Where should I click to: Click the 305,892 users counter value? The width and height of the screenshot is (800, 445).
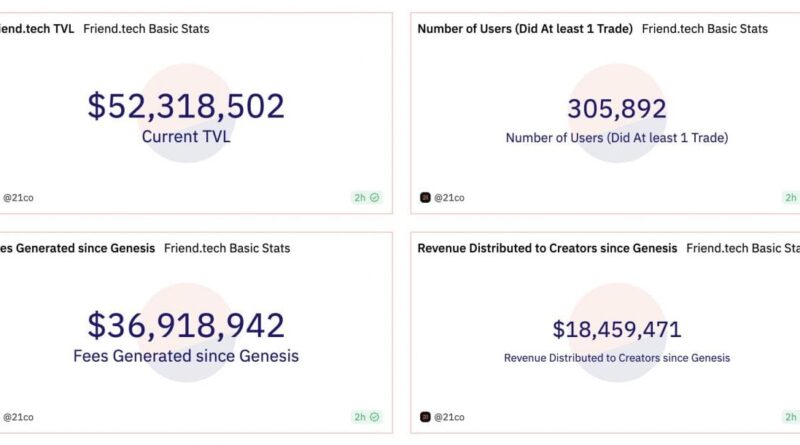coord(616,109)
